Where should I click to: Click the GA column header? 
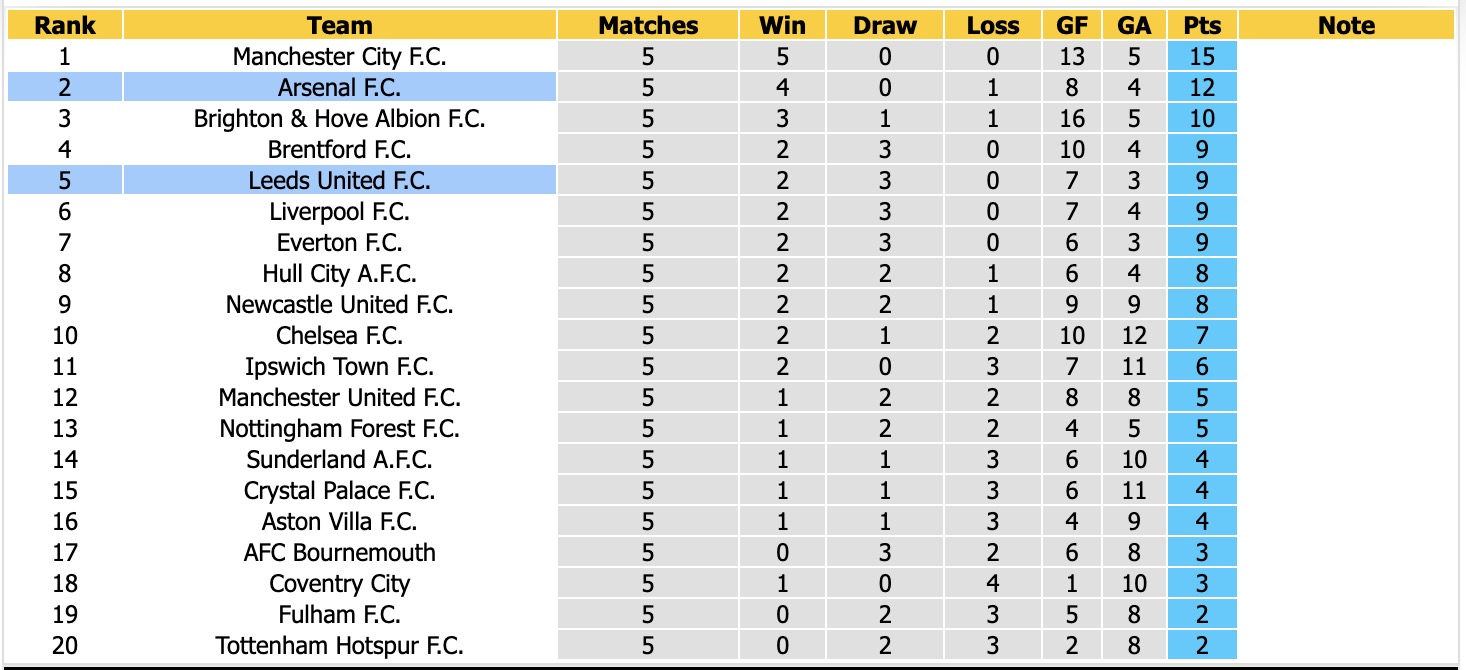tap(1134, 26)
